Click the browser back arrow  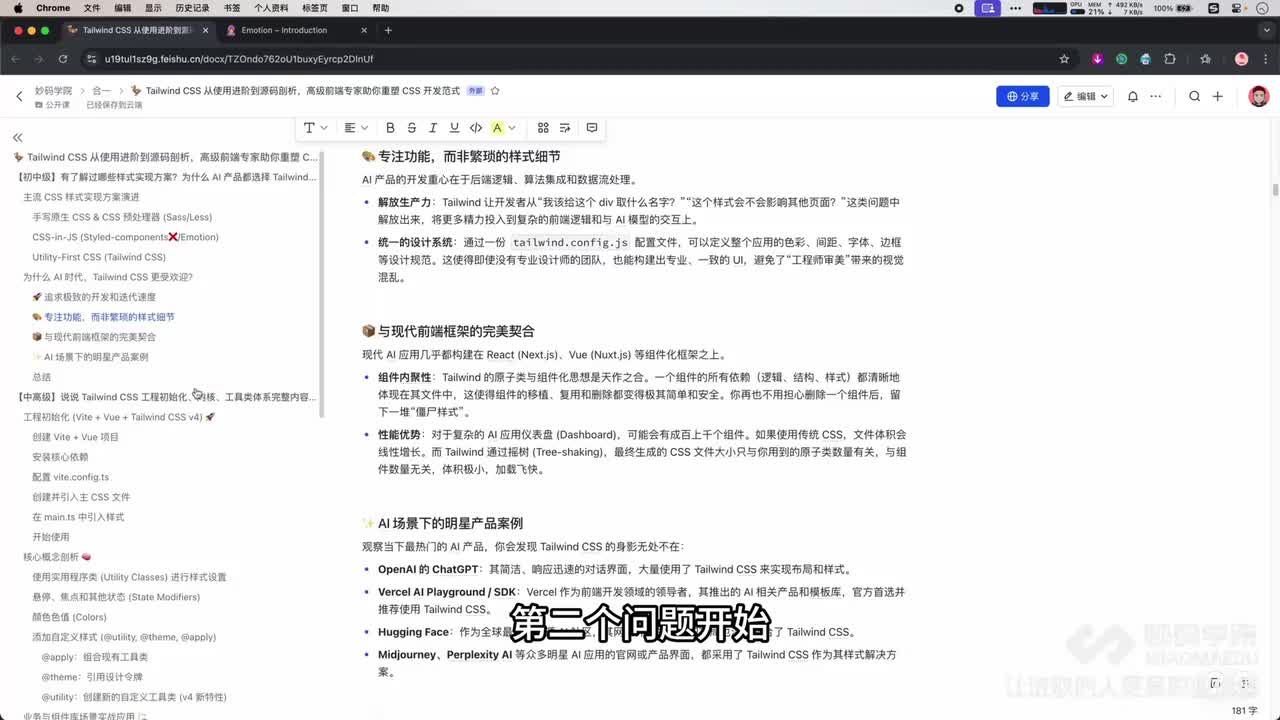click(15, 59)
